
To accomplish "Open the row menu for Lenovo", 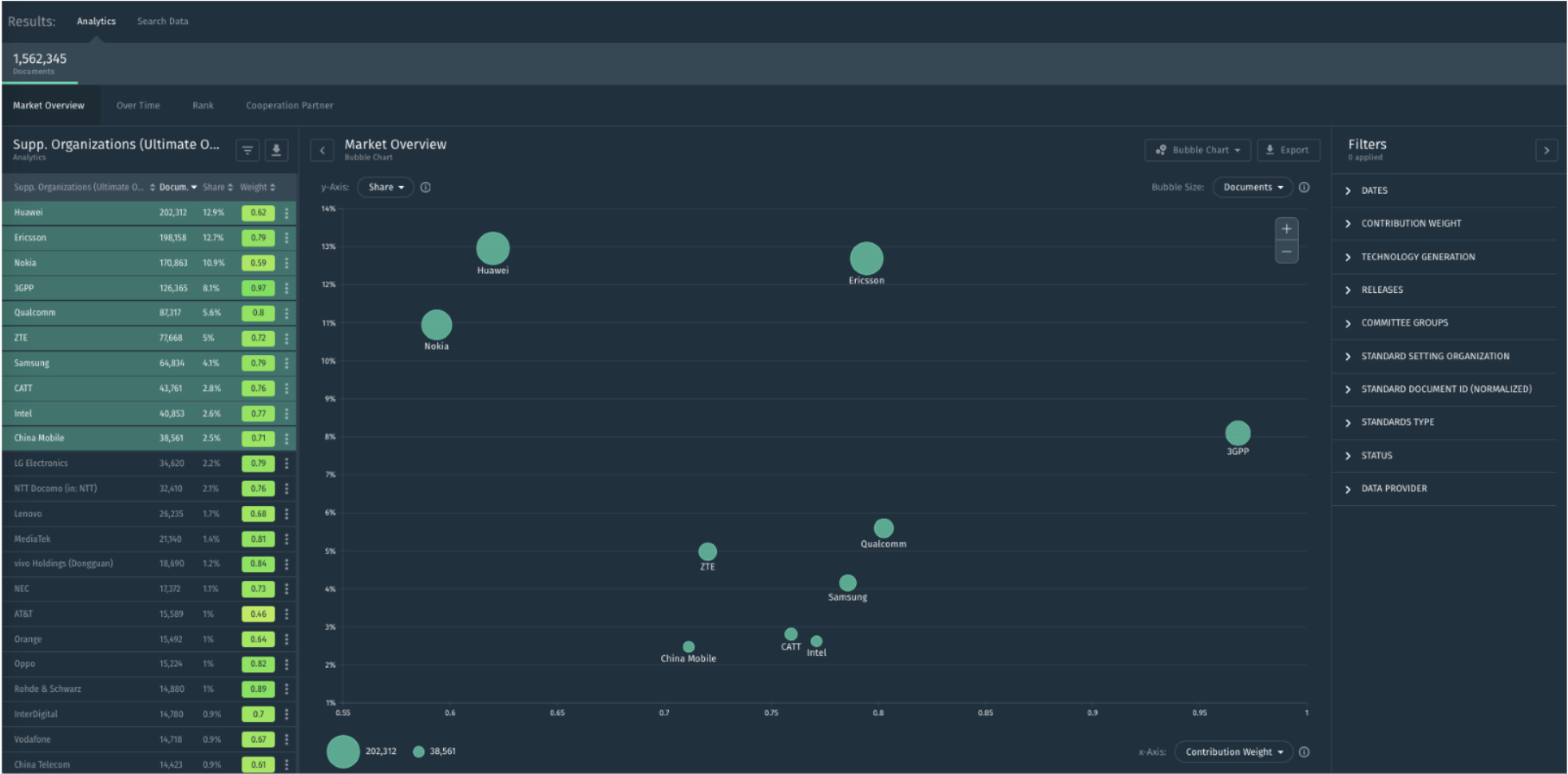I will [x=287, y=514].
